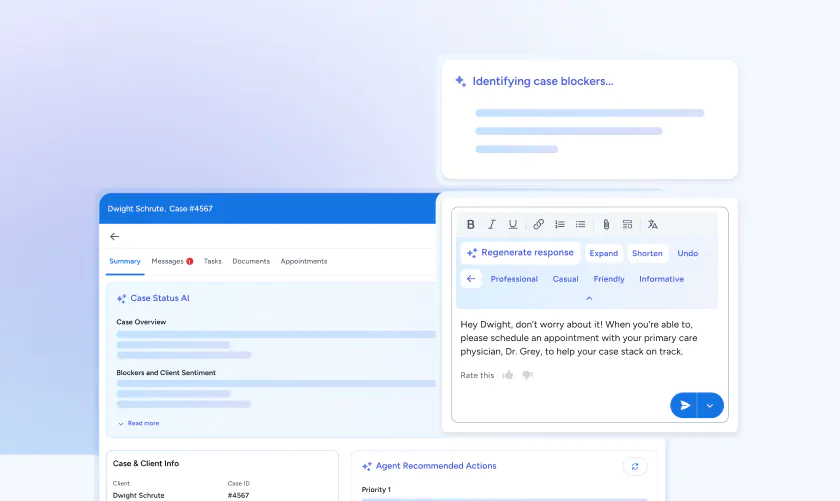Go back using the arrow under the case header
This screenshot has width=840, height=501.
(x=115, y=236)
